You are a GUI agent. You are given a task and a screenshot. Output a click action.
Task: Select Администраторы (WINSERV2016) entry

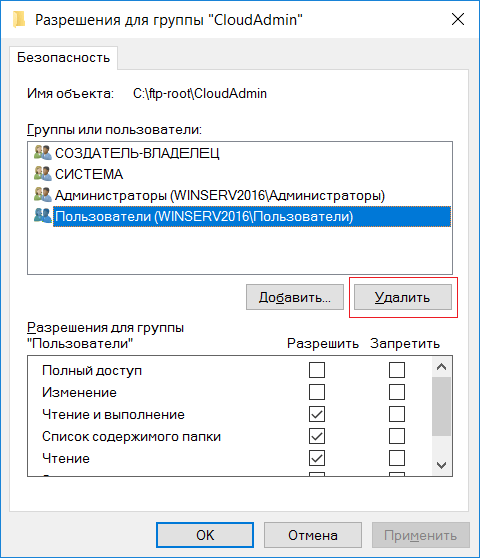(220, 195)
